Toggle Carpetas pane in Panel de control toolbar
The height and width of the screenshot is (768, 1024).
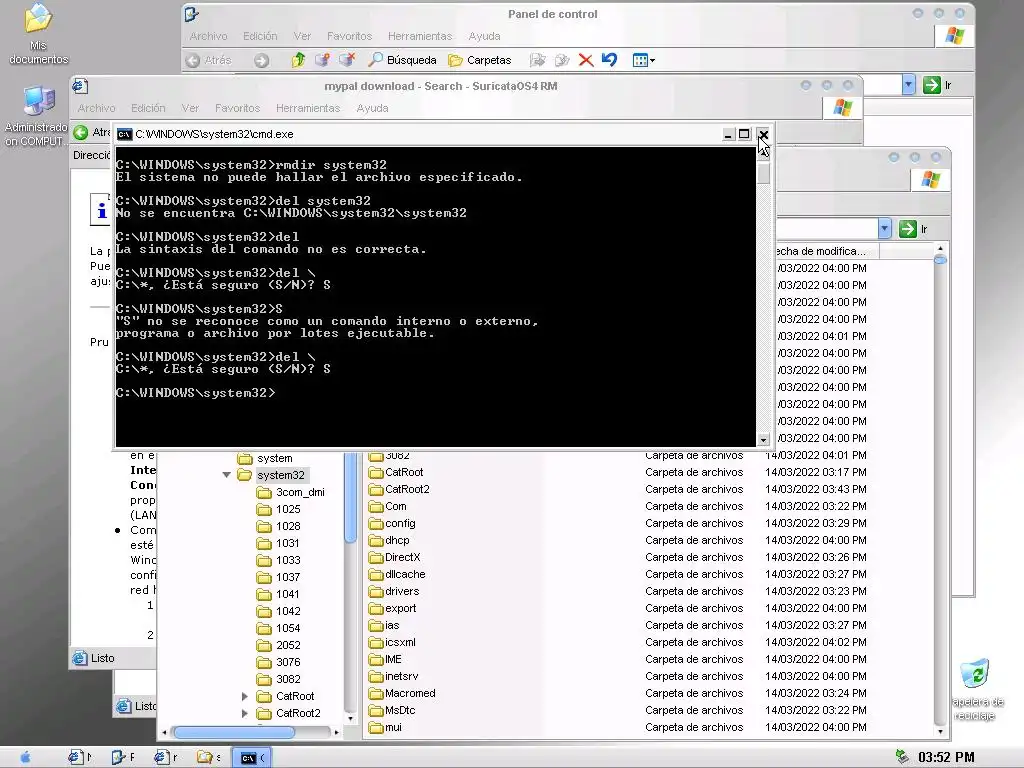click(479, 60)
